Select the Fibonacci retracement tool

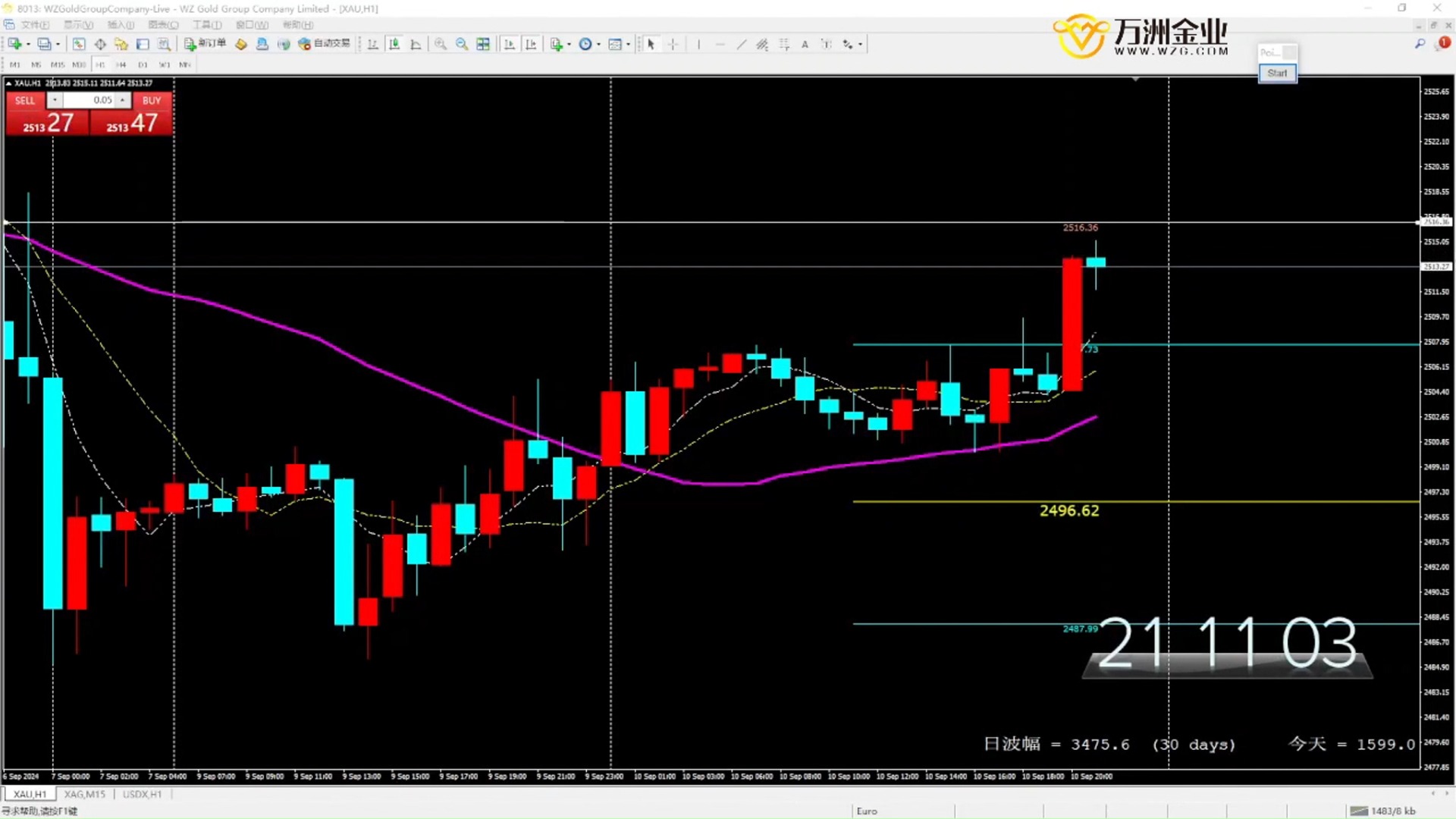(x=783, y=44)
